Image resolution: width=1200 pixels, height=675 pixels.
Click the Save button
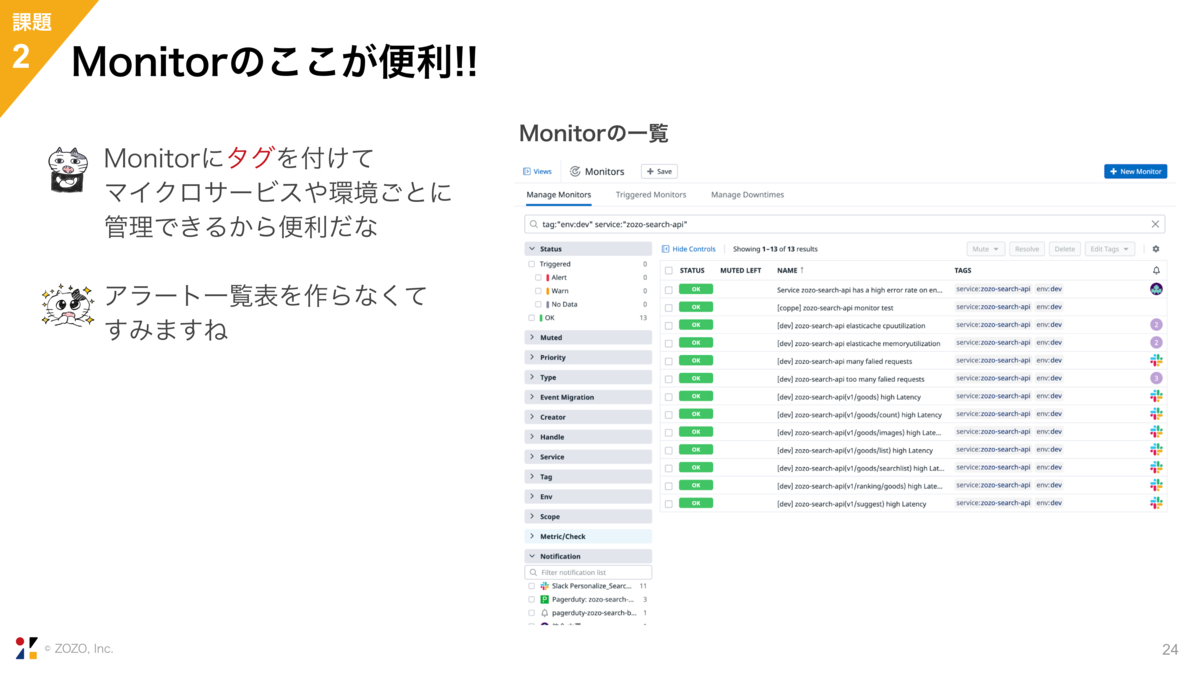660,172
